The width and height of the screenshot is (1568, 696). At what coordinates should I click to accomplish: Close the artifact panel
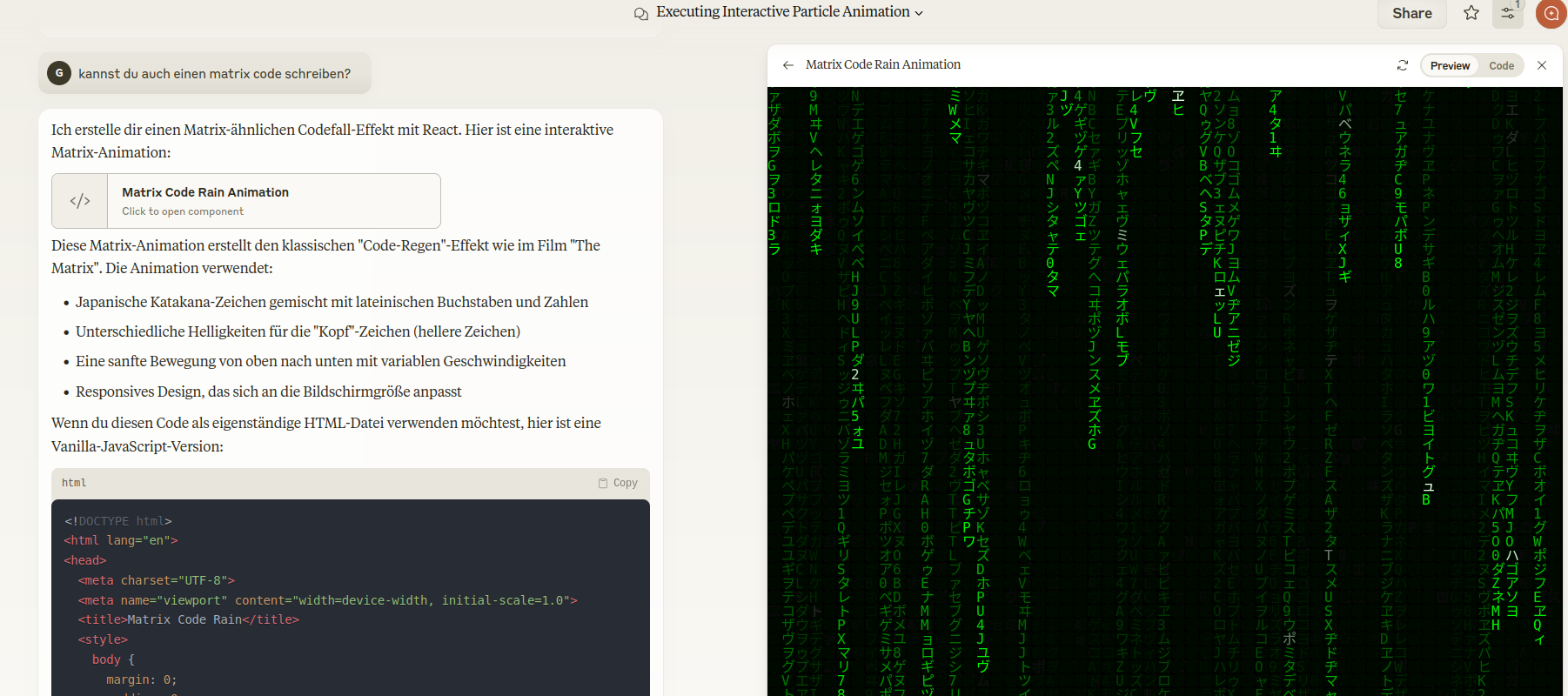(x=1542, y=65)
